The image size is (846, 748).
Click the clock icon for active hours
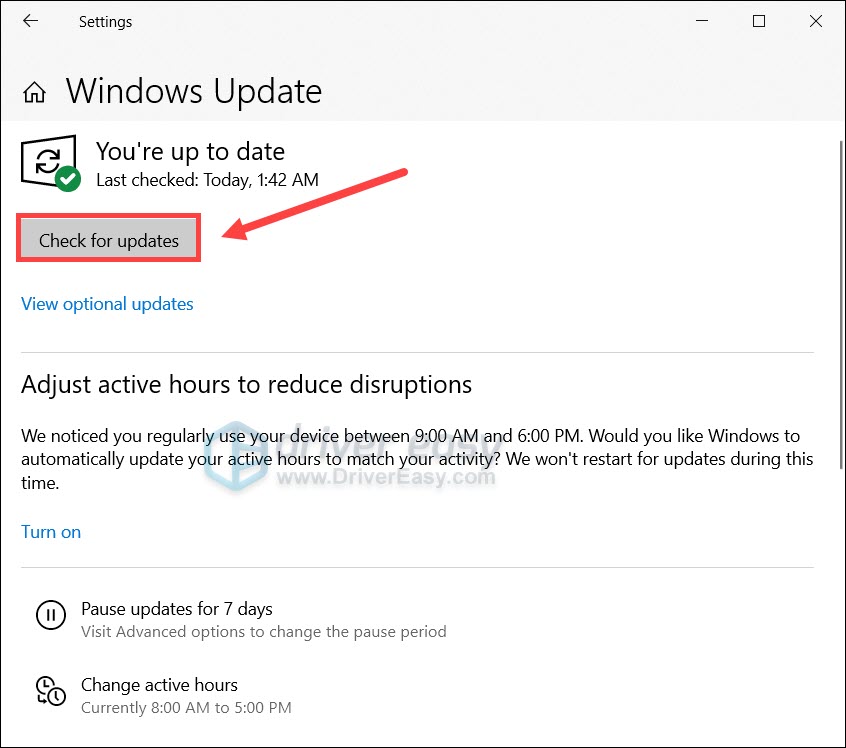[x=50, y=692]
